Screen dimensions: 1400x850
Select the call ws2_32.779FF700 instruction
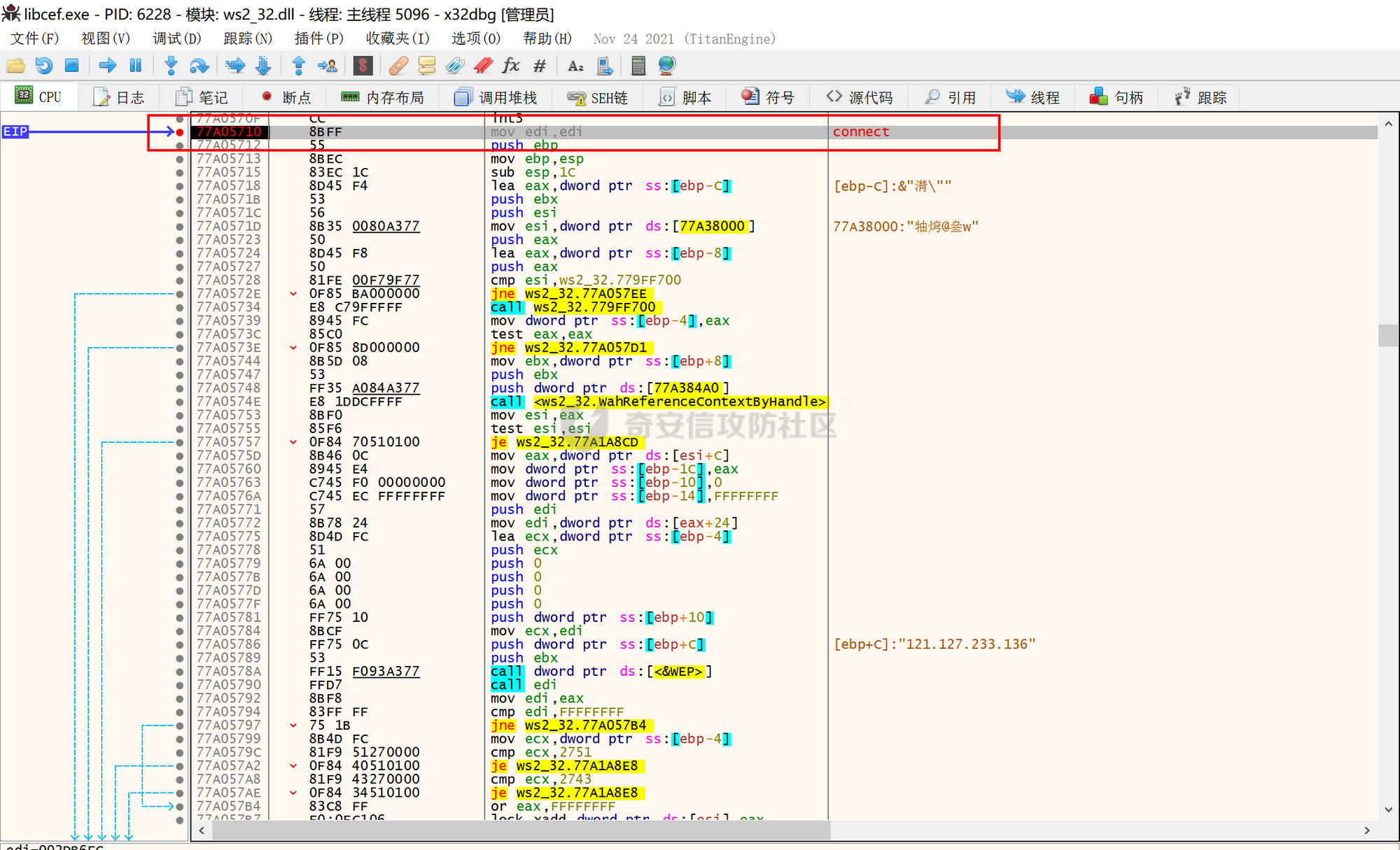click(574, 307)
